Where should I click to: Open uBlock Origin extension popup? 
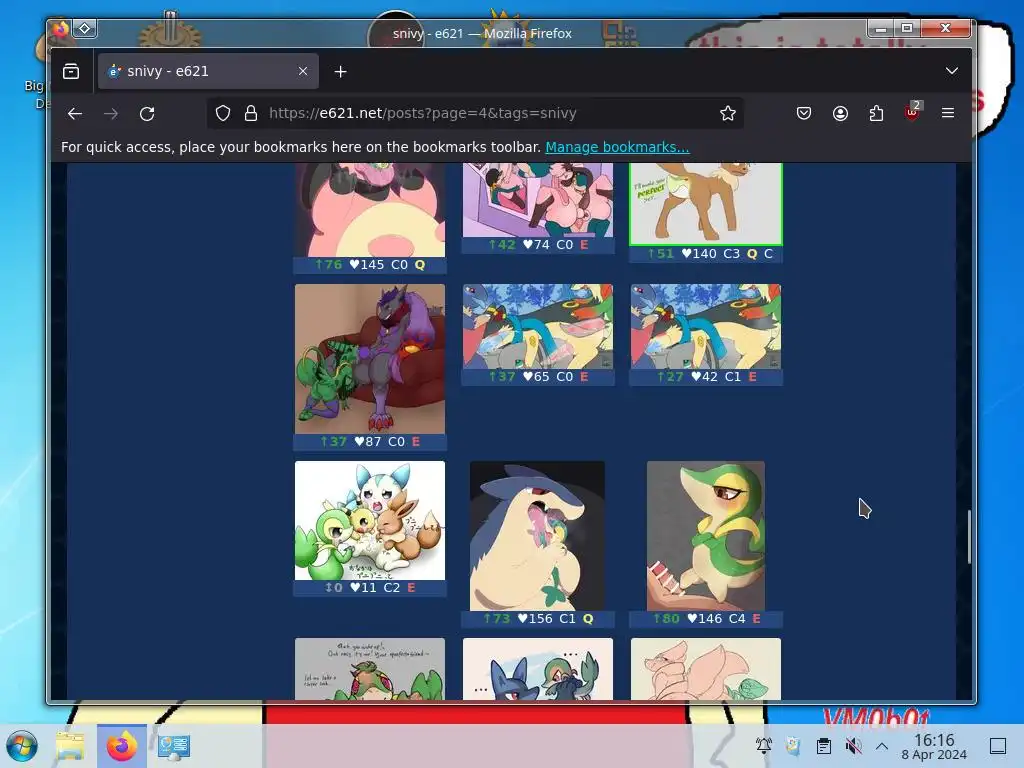tap(912, 112)
